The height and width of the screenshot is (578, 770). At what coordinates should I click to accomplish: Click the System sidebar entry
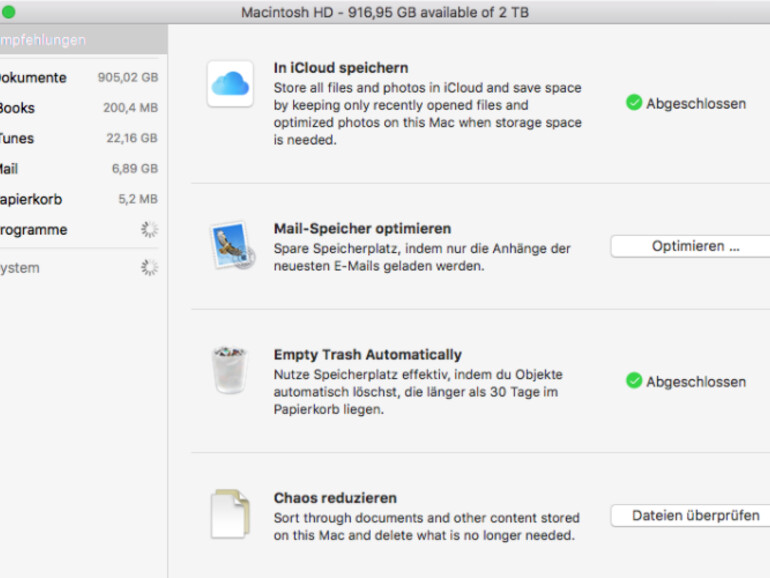coord(20,267)
